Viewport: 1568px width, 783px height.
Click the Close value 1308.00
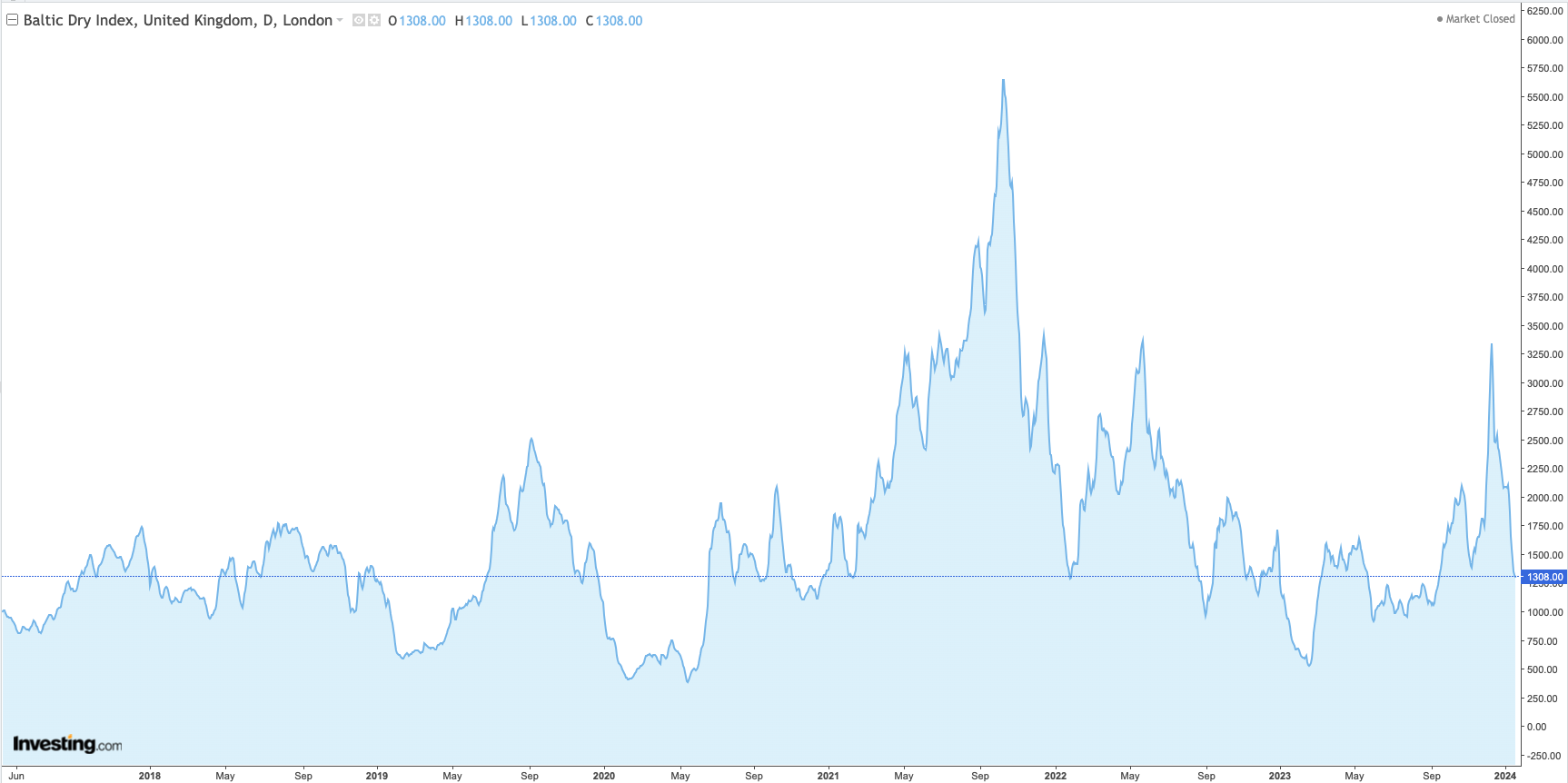click(619, 21)
